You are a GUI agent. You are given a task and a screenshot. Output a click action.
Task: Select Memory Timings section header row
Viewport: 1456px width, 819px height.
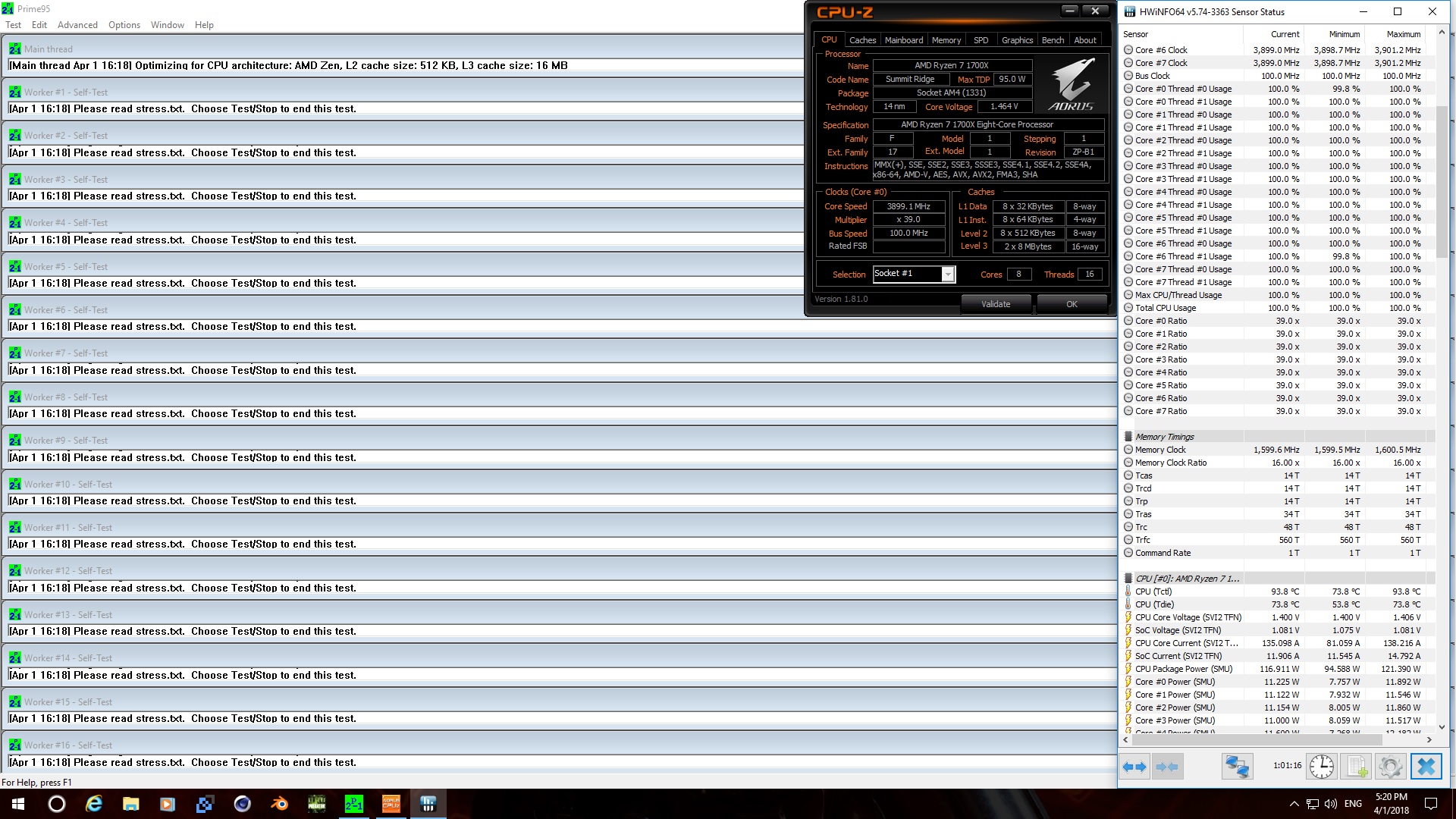pos(1278,437)
